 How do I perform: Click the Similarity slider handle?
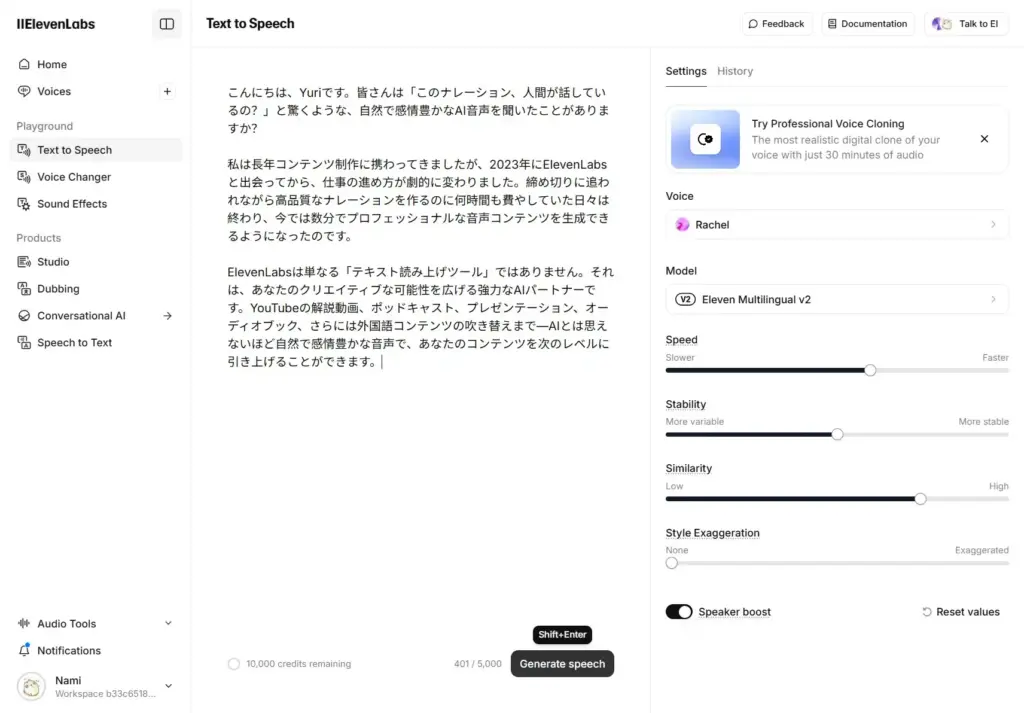[920, 499]
